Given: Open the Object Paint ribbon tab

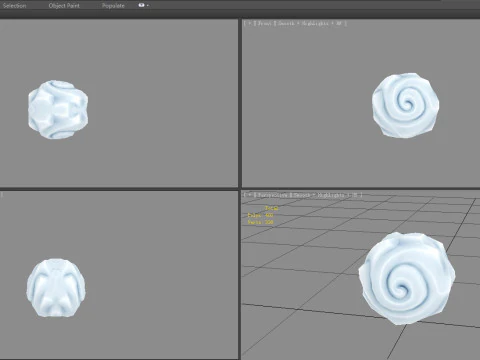Looking at the screenshot, I should point(64,6).
